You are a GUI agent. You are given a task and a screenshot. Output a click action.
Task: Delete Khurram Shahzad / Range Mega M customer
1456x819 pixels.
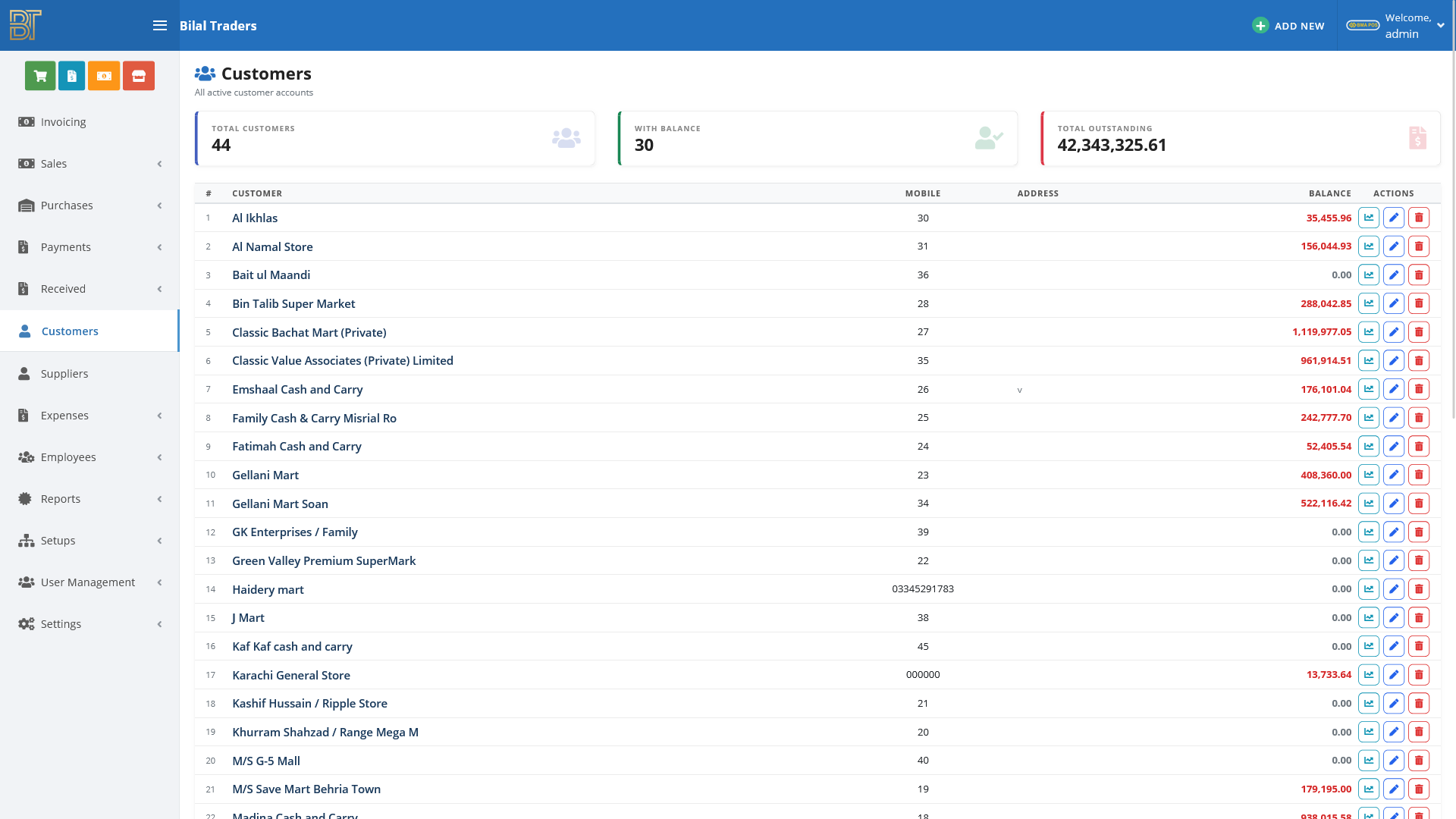point(1419,732)
